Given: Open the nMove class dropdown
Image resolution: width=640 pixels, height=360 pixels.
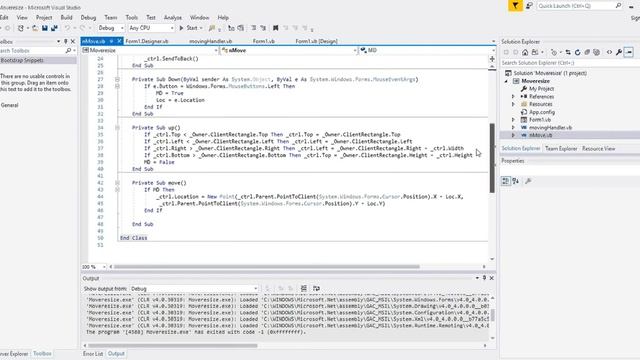Looking at the screenshot, I should (x=289, y=51).
